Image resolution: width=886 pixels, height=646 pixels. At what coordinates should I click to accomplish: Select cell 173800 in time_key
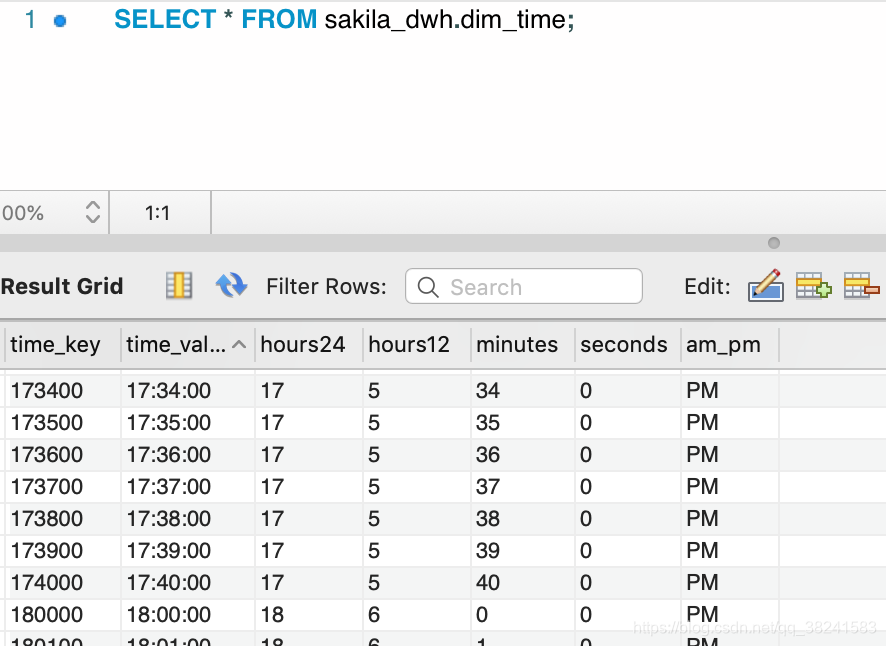[x=63, y=519]
